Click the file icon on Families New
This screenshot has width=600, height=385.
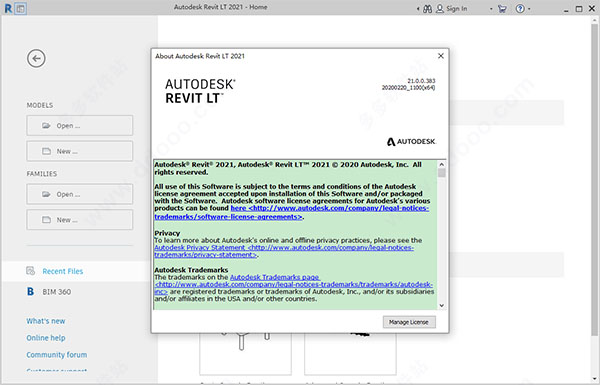tap(46, 220)
